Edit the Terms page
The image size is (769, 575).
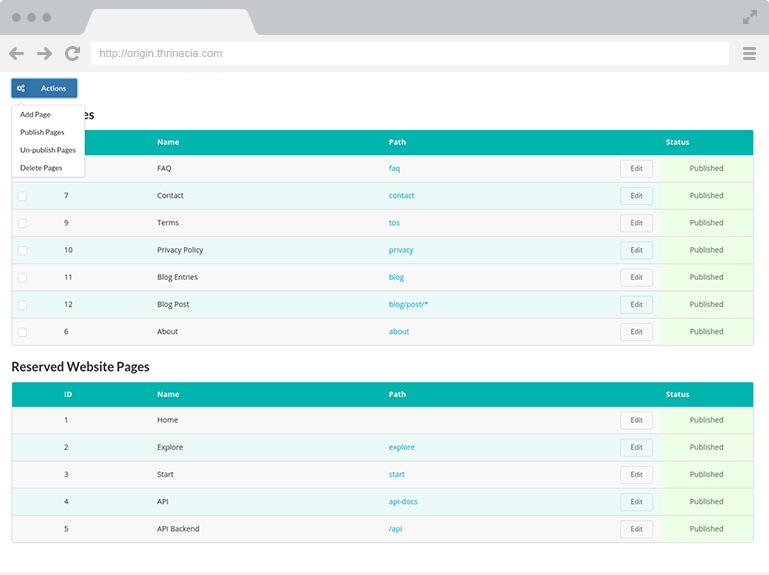click(636, 223)
